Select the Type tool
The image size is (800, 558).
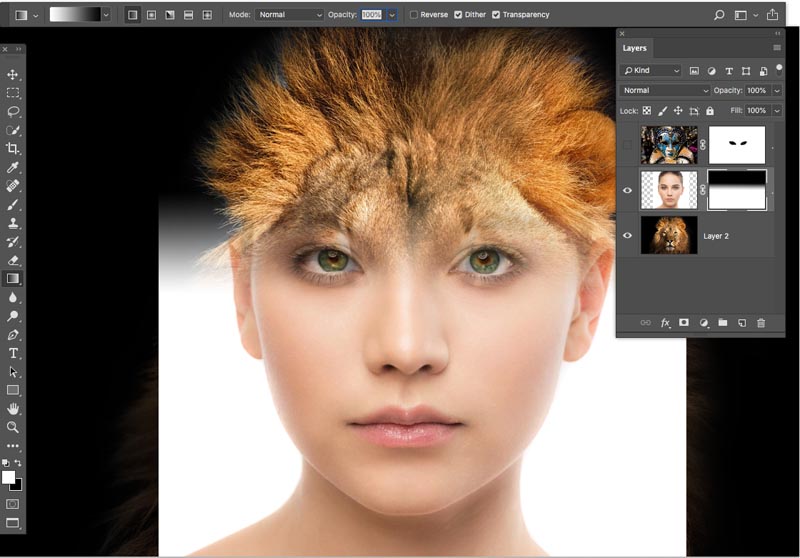click(x=13, y=353)
